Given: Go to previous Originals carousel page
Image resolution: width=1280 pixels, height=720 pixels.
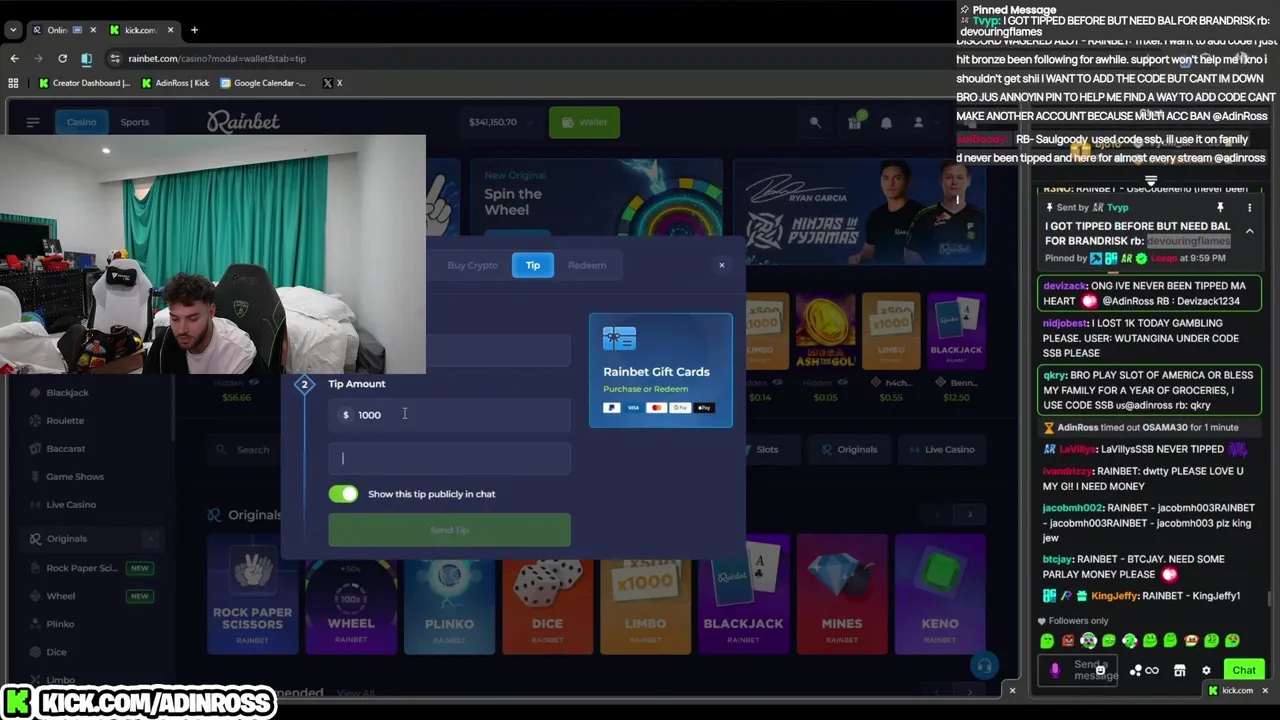Looking at the screenshot, I should (x=937, y=514).
